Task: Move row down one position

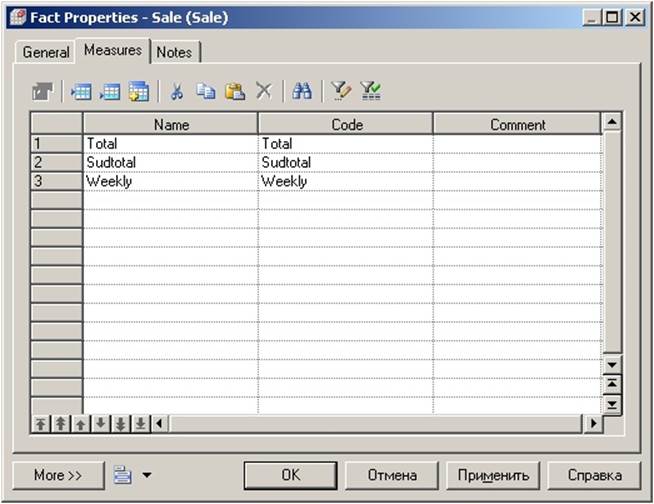Action: (x=101, y=424)
